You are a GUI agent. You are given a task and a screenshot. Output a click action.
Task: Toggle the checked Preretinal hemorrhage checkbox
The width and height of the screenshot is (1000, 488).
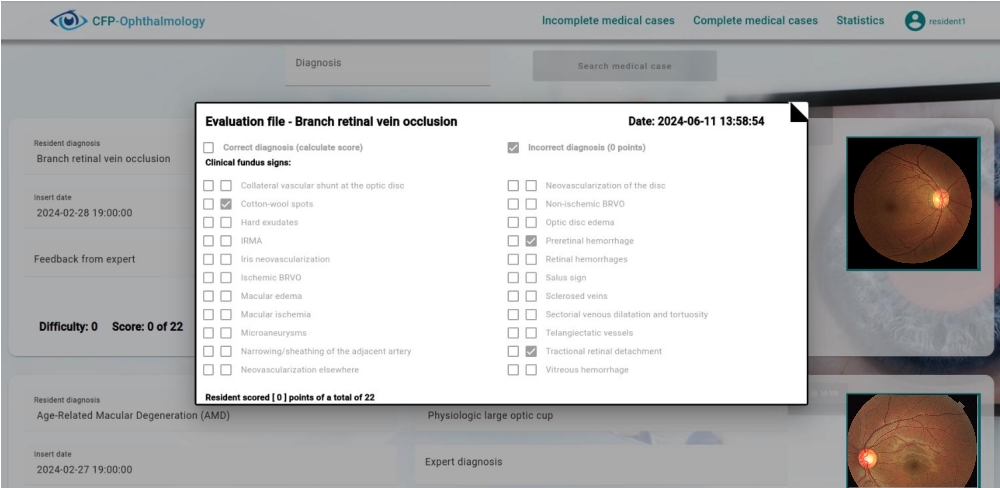531,241
